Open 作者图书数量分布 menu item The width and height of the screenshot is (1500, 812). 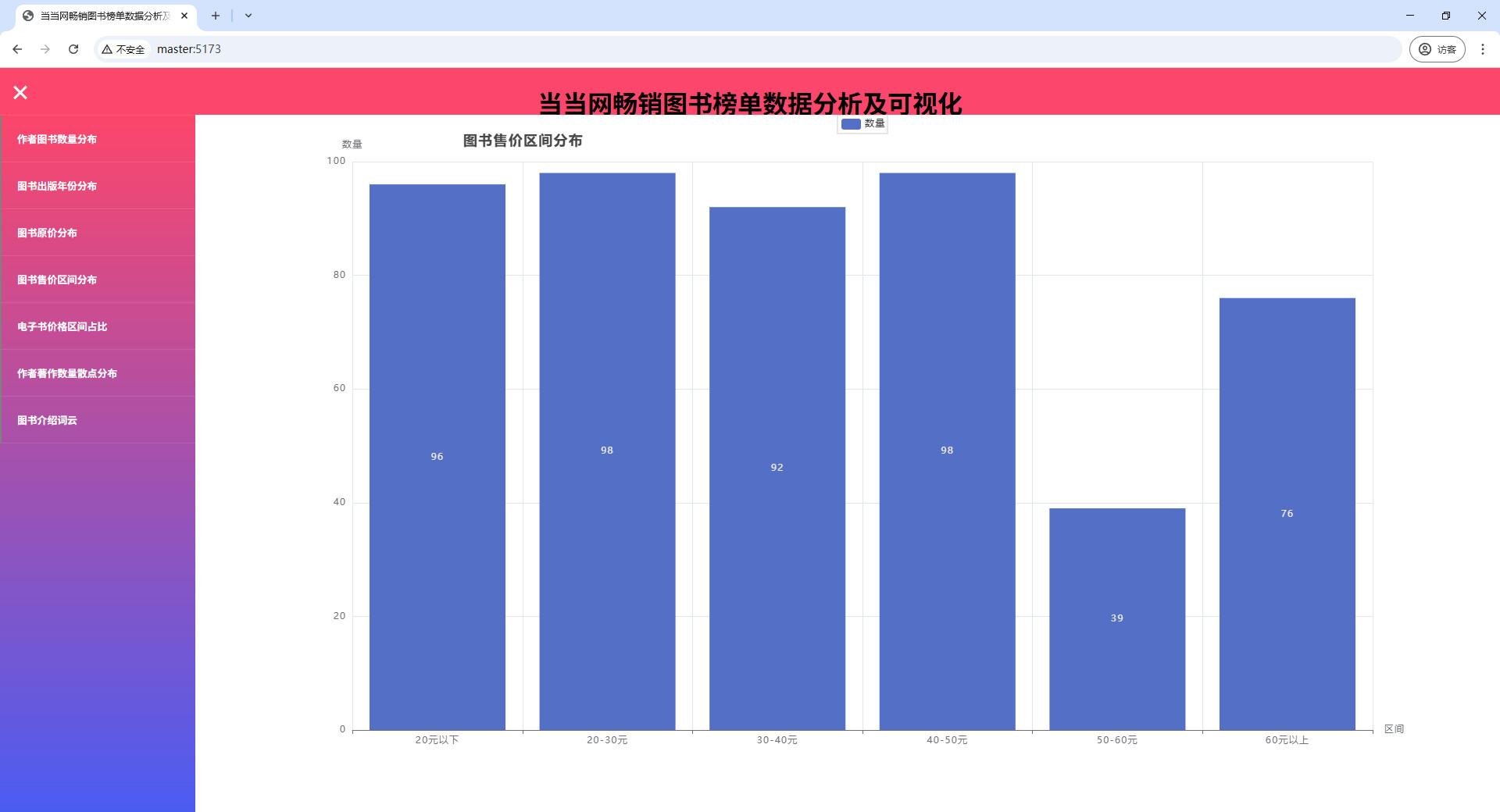click(x=98, y=139)
